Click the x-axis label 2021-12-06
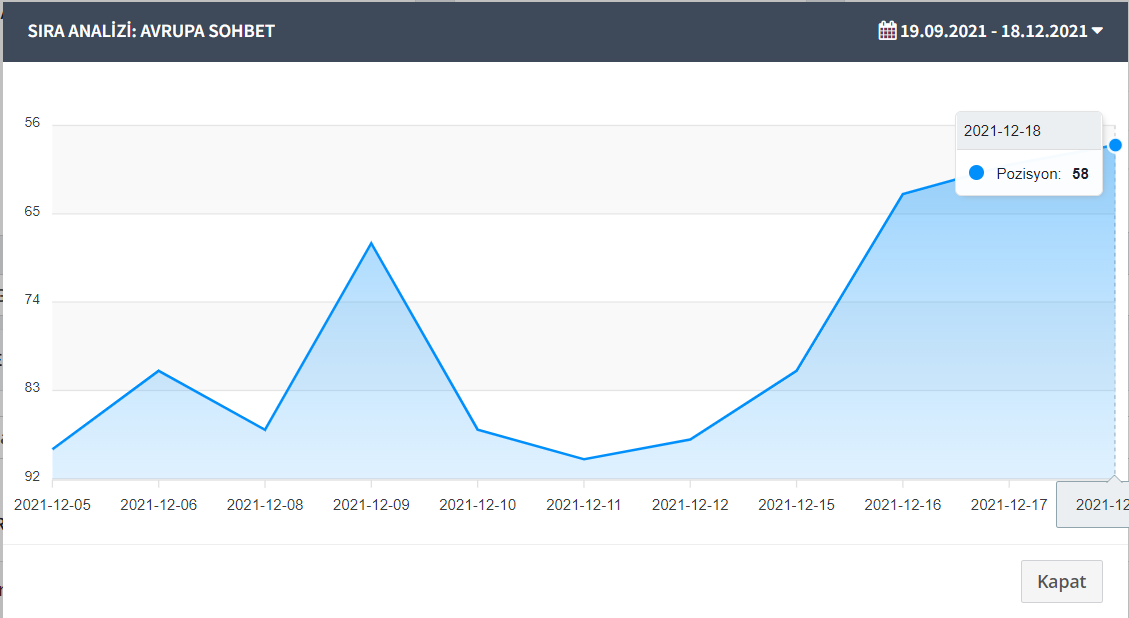Screen dimensions: 1129x618 158,505
